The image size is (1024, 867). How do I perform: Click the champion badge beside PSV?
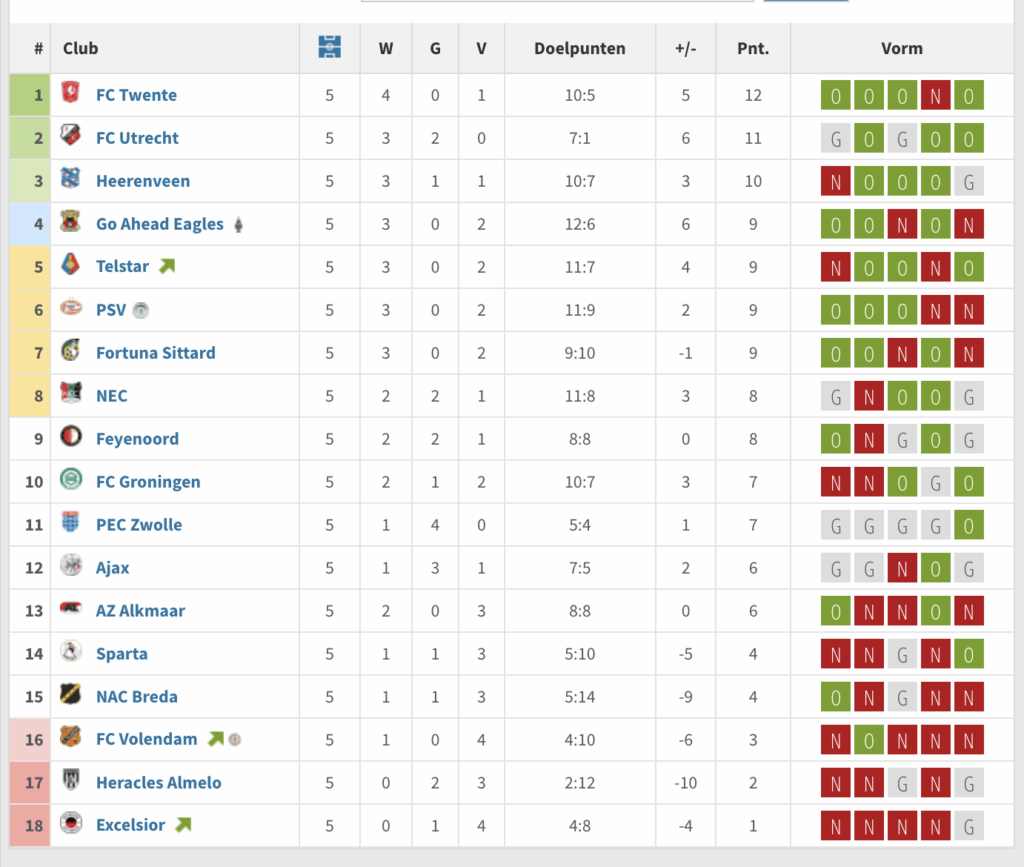pos(140,311)
